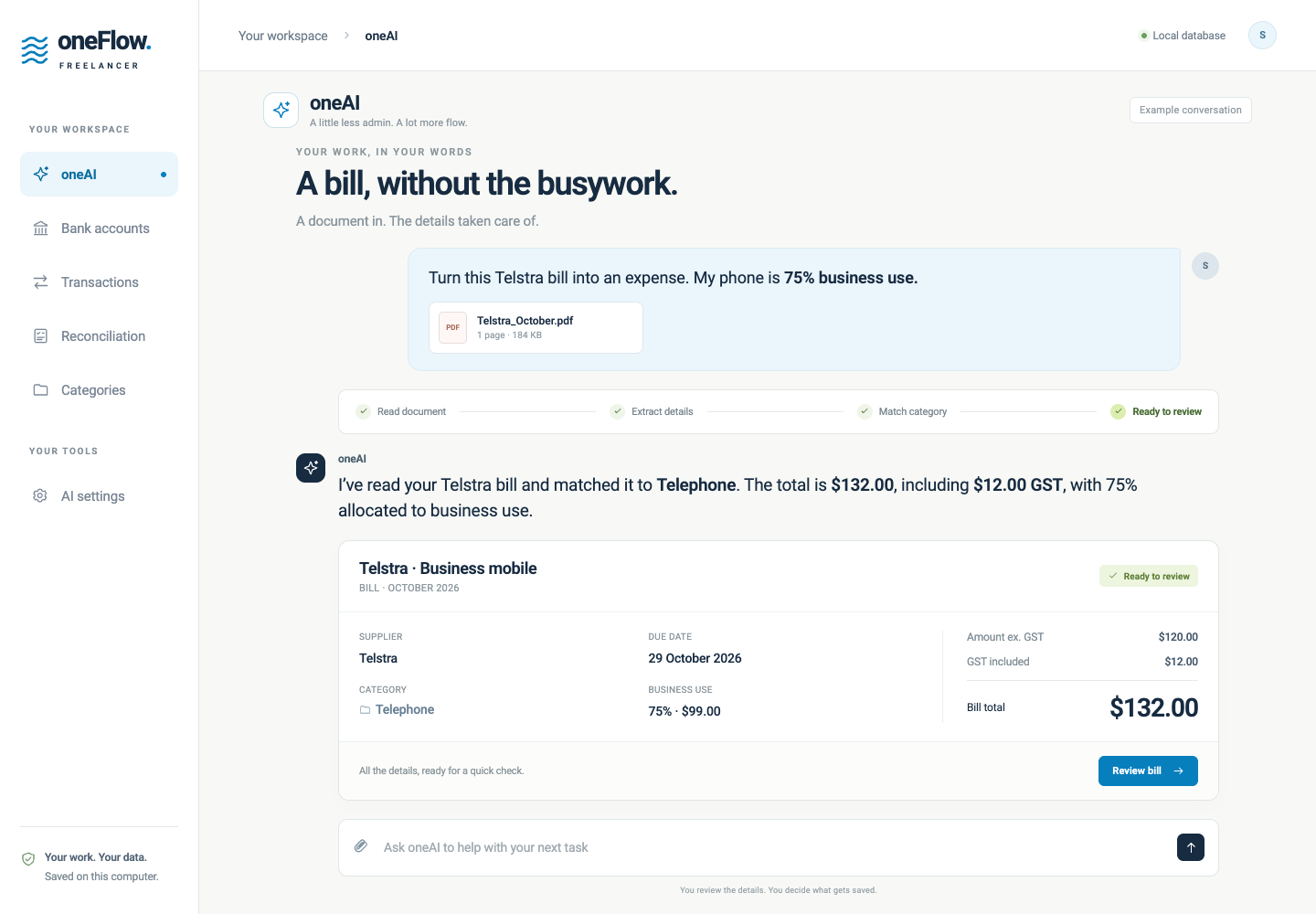Navigate to Reconciliation
1316x914 pixels.
[99, 336]
